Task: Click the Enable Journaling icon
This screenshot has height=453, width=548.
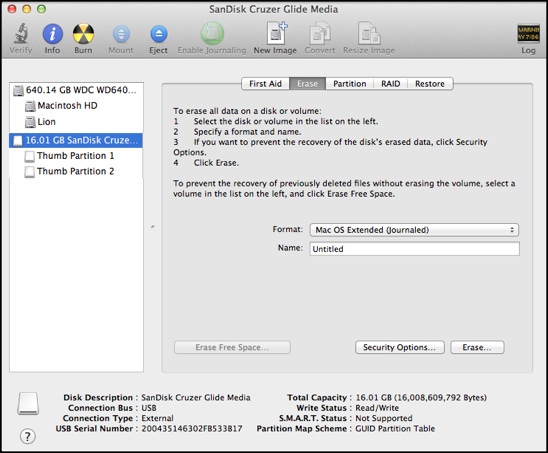Action: (212, 34)
